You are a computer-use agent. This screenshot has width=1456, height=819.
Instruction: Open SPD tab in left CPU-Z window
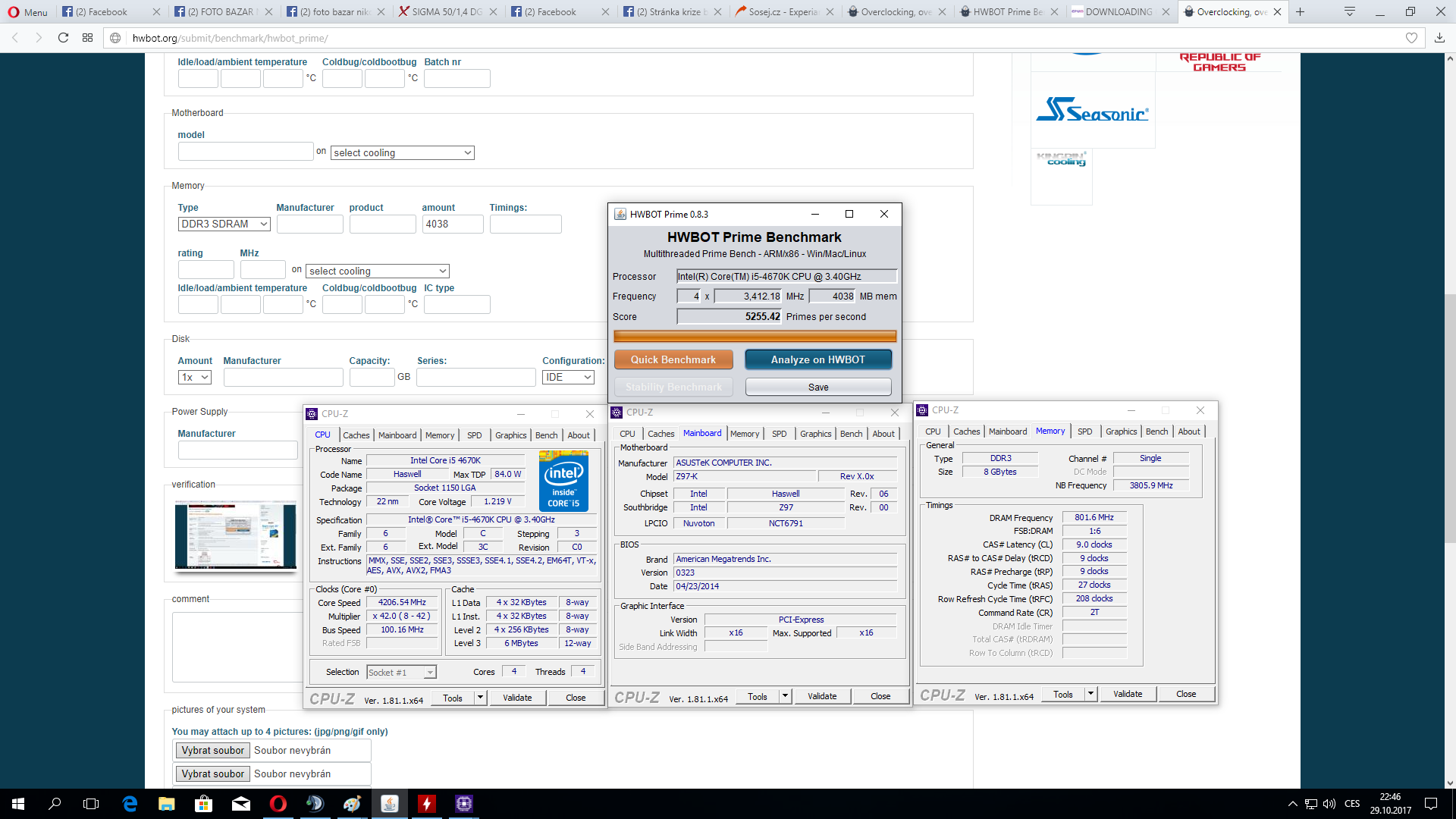(475, 435)
